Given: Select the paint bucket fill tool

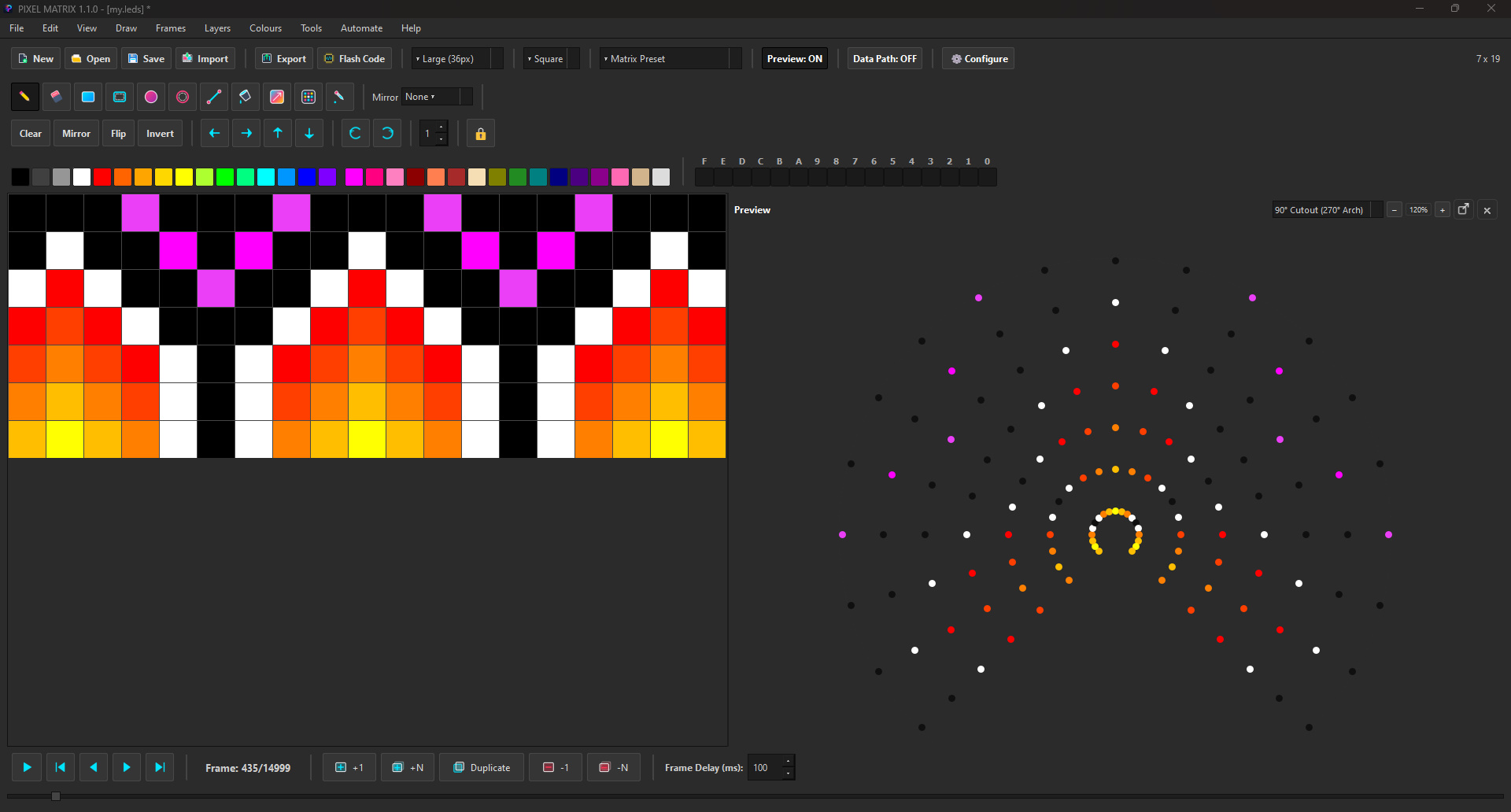Looking at the screenshot, I should (x=246, y=97).
